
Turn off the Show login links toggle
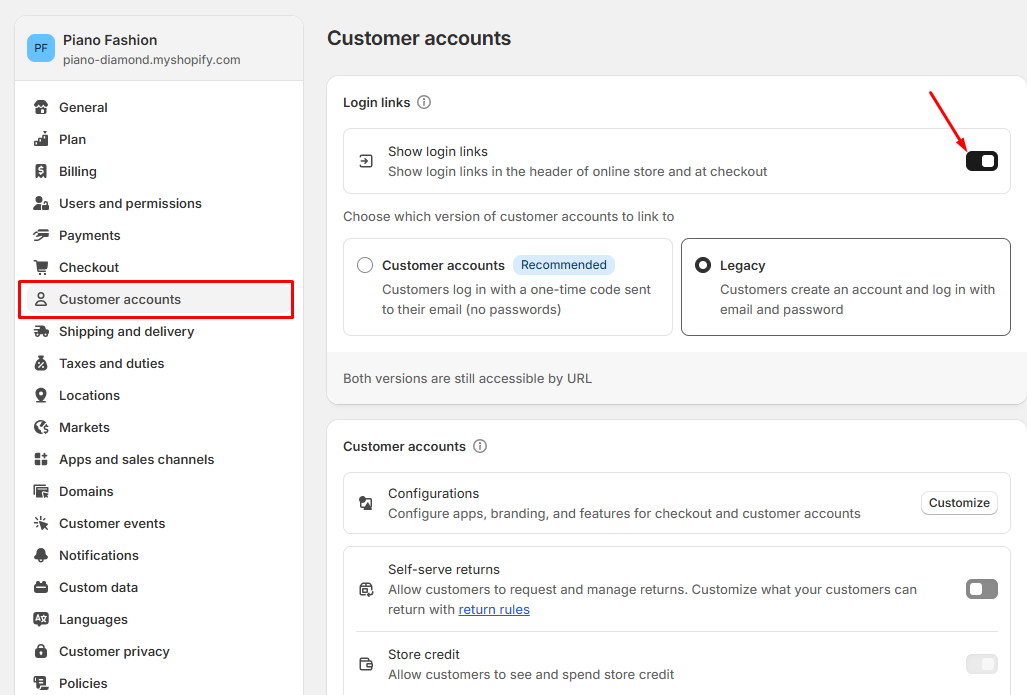point(981,161)
